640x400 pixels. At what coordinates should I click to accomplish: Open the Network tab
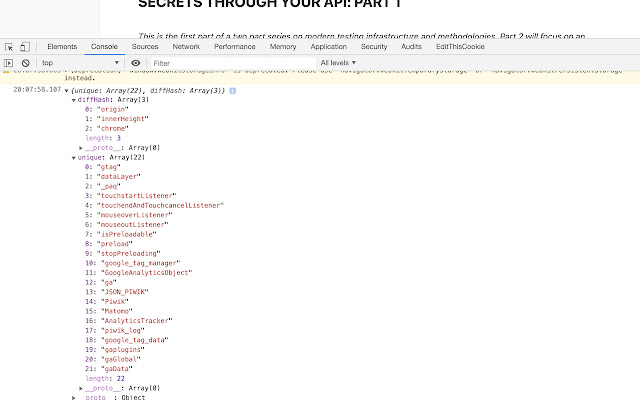pyautogui.click(x=186, y=47)
